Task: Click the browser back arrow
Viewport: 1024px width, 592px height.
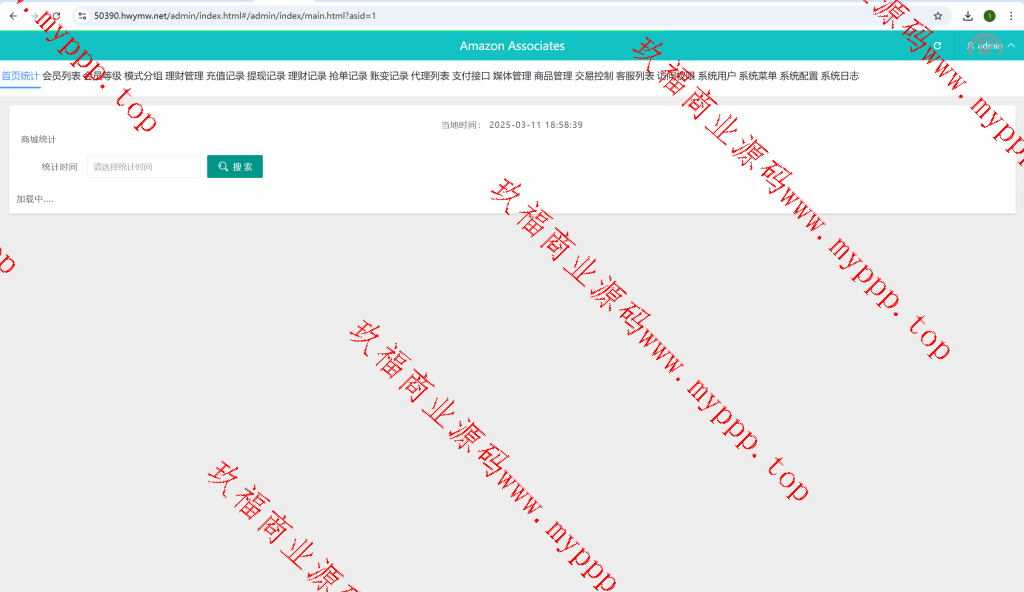Action: pos(13,16)
